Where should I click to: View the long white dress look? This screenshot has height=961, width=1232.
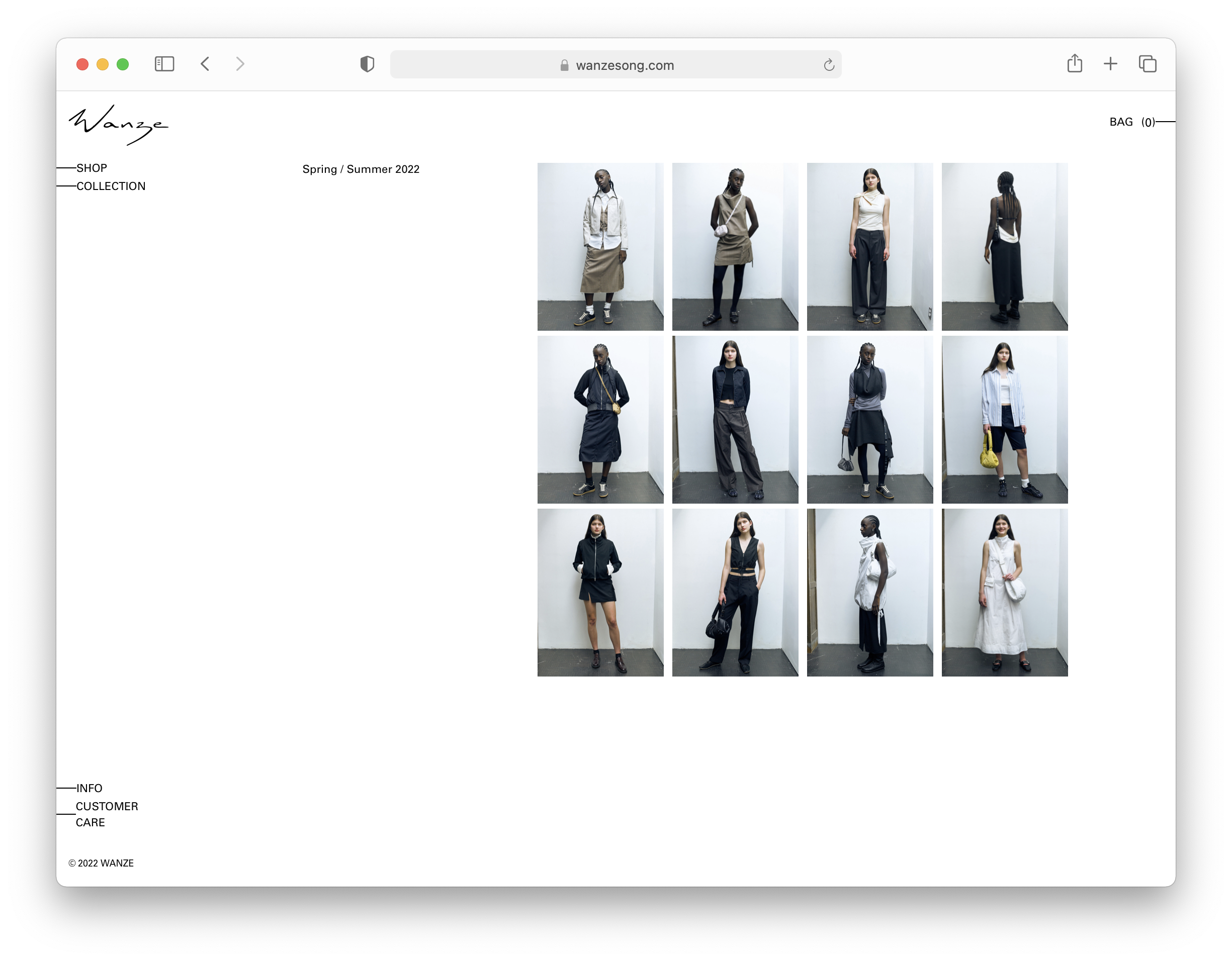(1004, 592)
